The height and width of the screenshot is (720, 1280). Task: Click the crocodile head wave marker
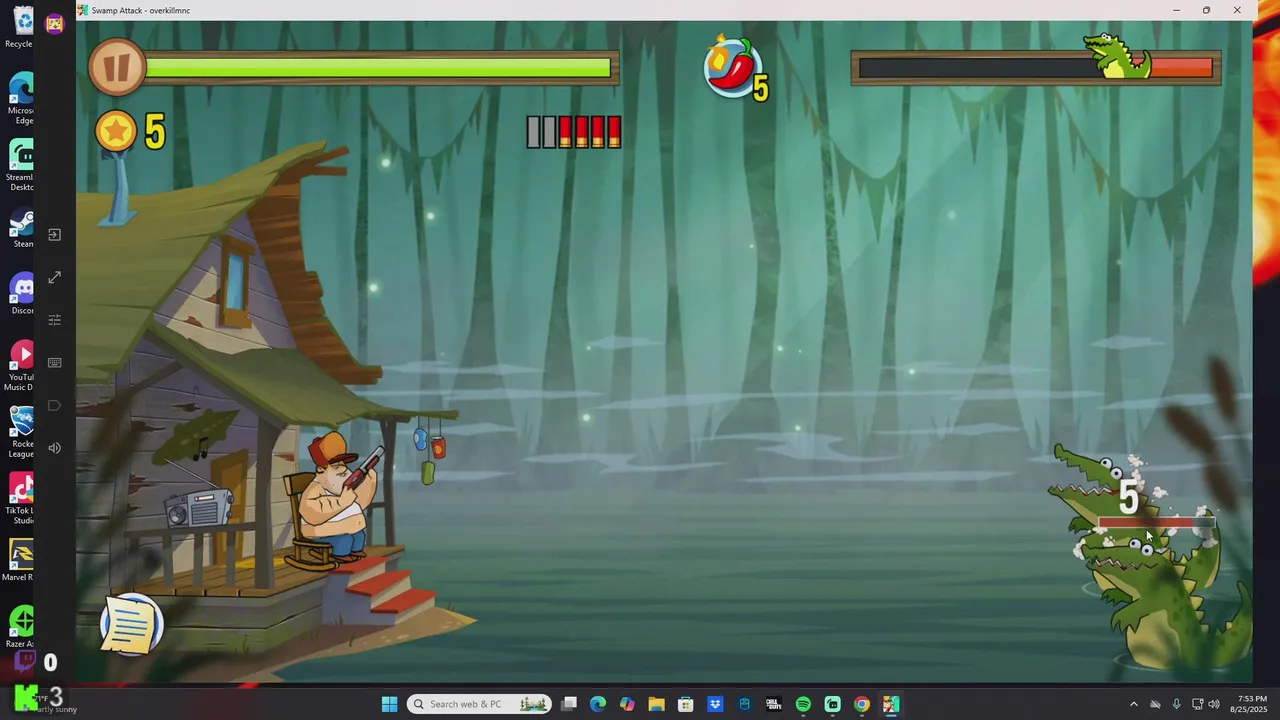1118,57
